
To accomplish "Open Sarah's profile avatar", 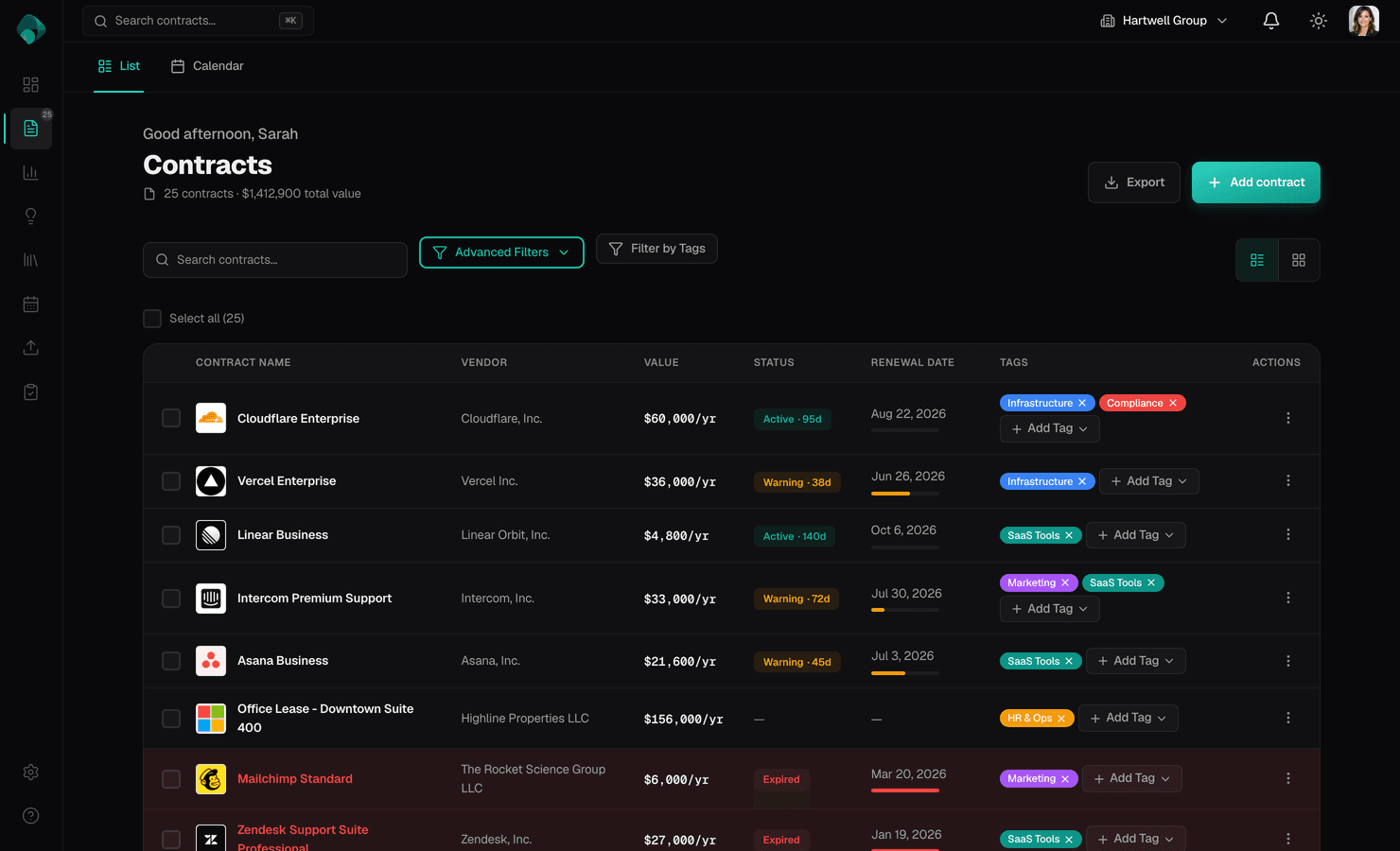I will click(x=1364, y=21).
